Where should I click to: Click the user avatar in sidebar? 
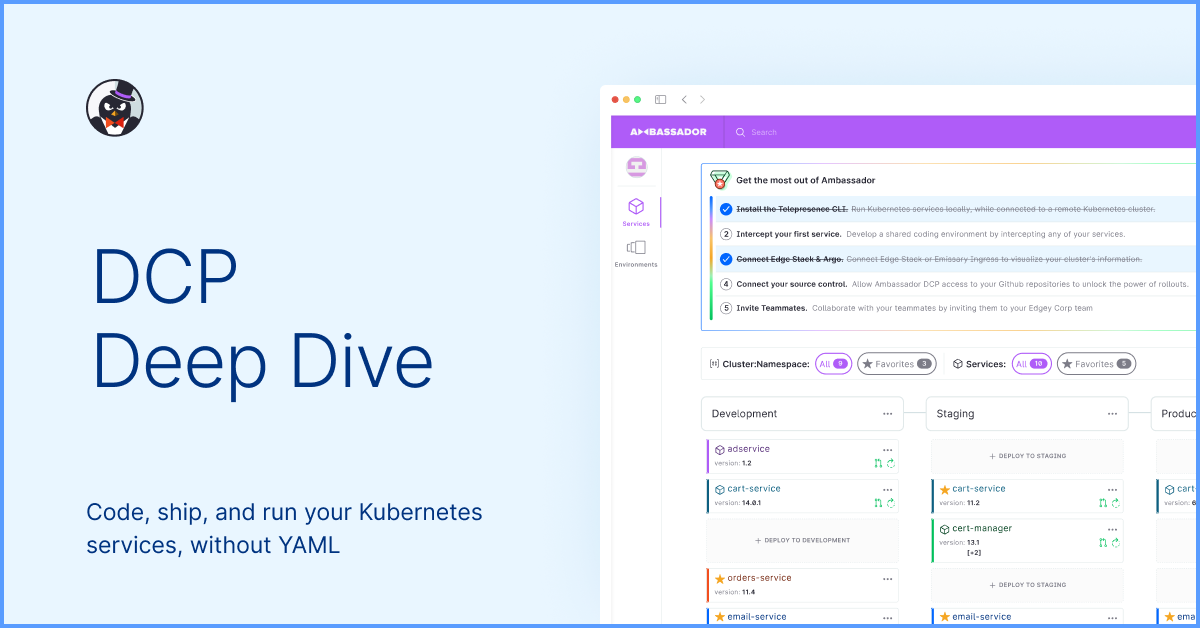(x=636, y=167)
